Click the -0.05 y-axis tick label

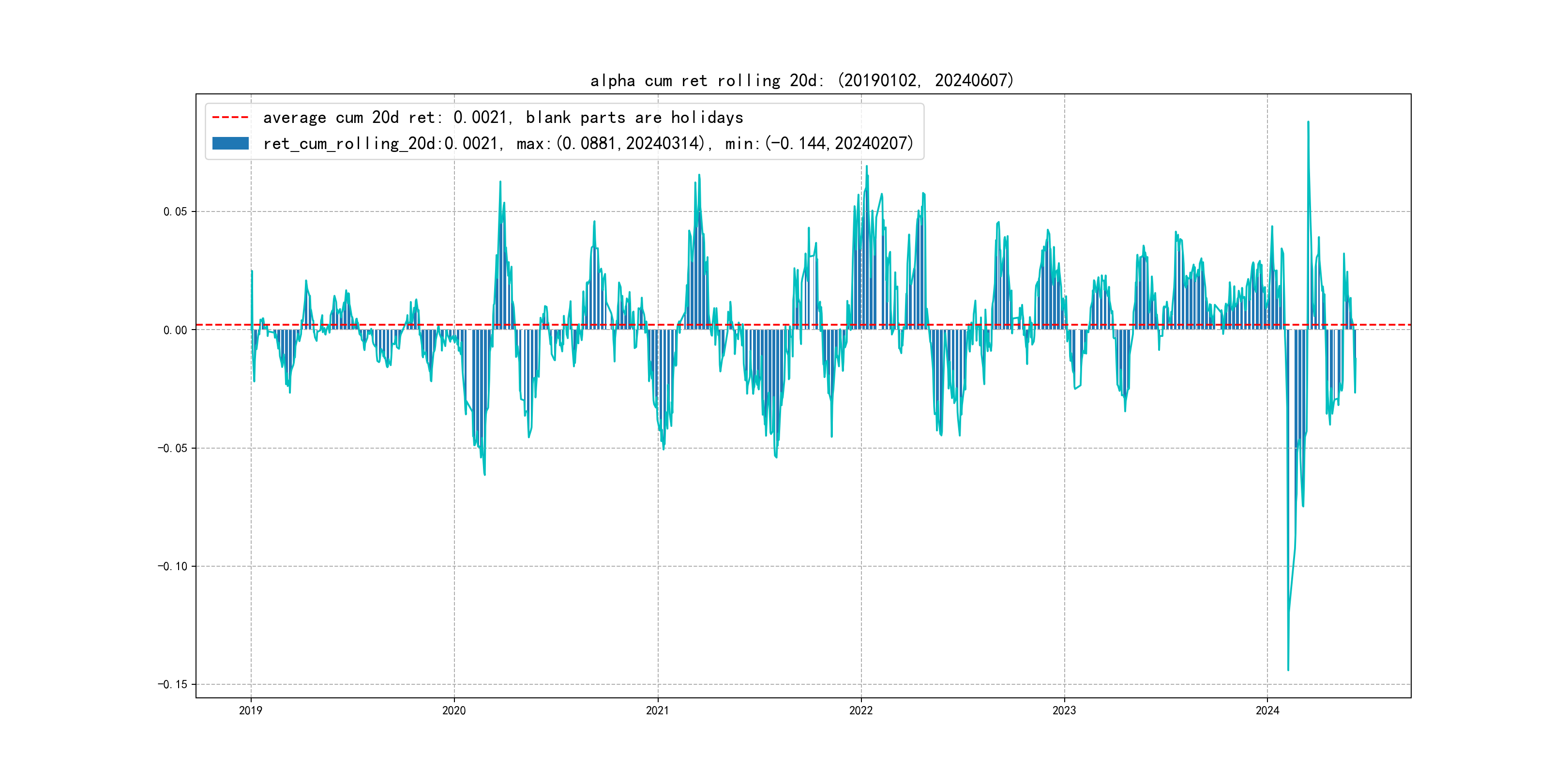coord(172,448)
